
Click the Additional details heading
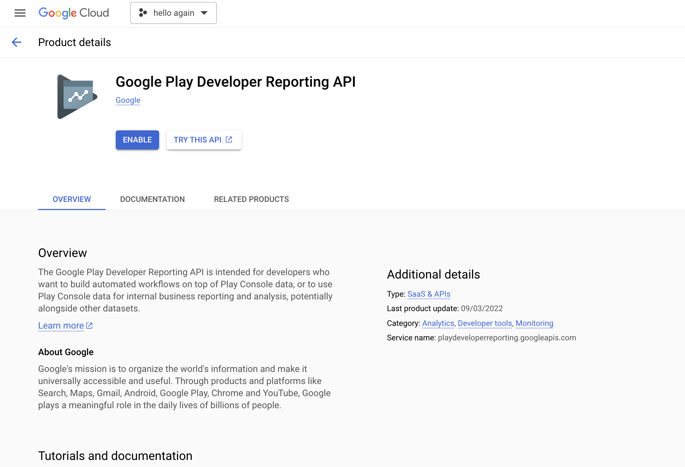click(x=433, y=274)
